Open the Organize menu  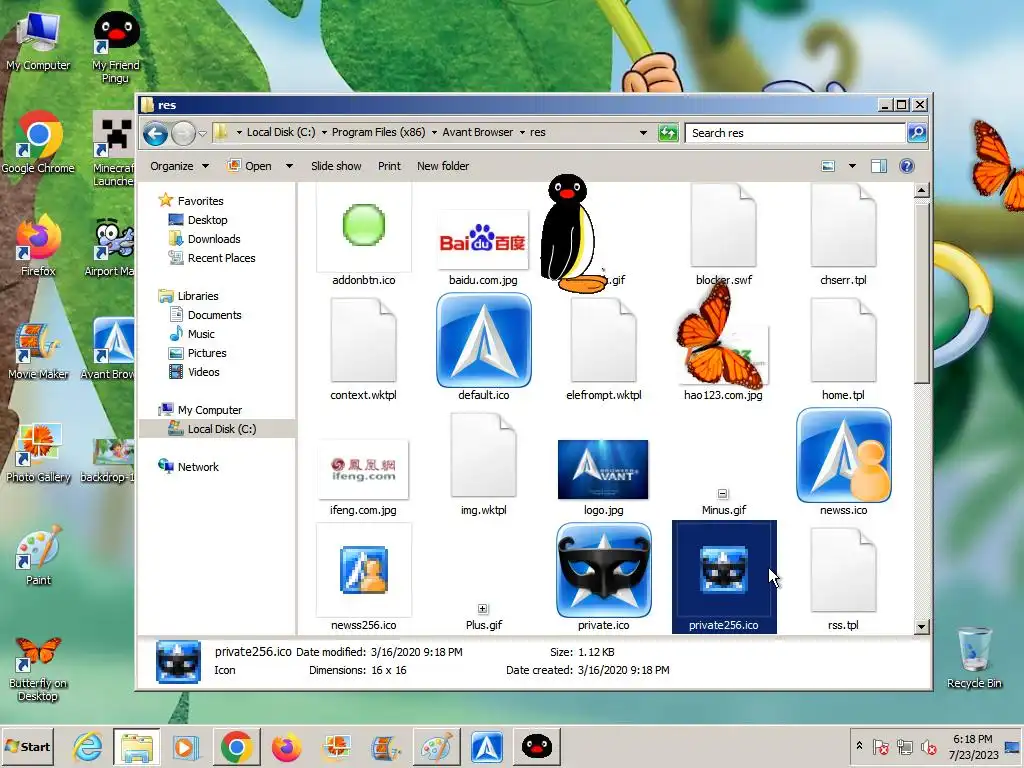pyautogui.click(x=180, y=166)
